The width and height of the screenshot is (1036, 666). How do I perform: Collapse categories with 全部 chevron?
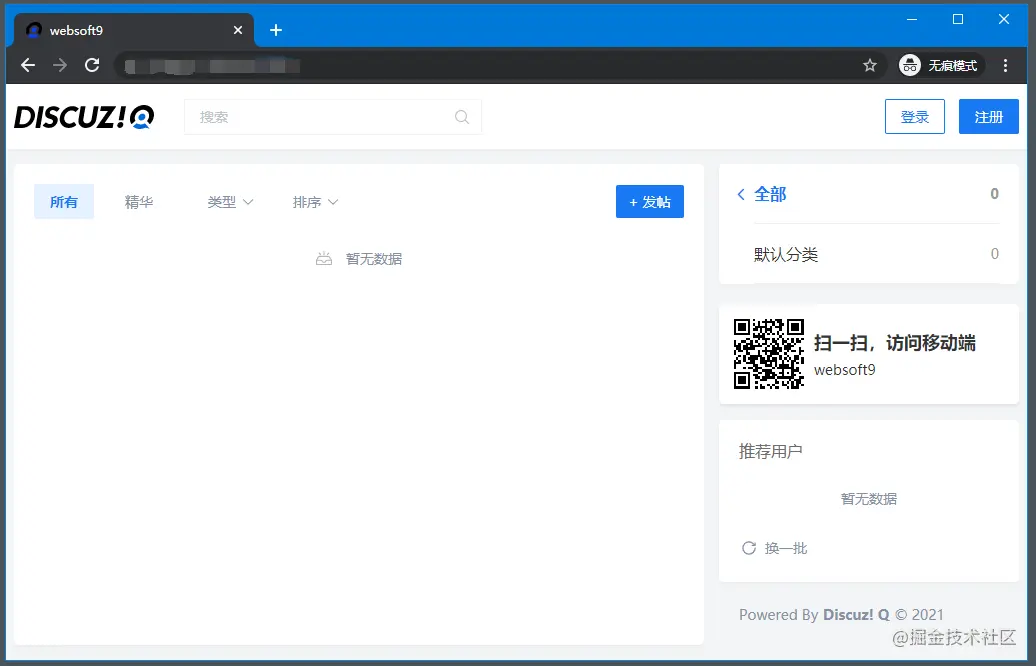[x=741, y=194]
